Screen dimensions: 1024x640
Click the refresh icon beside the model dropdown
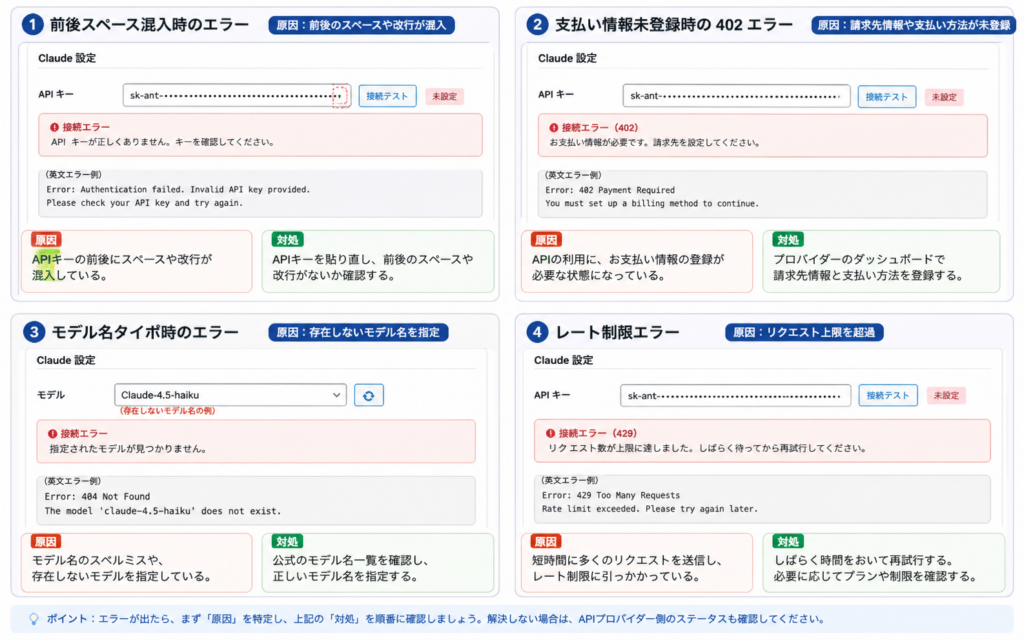pos(368,395)
